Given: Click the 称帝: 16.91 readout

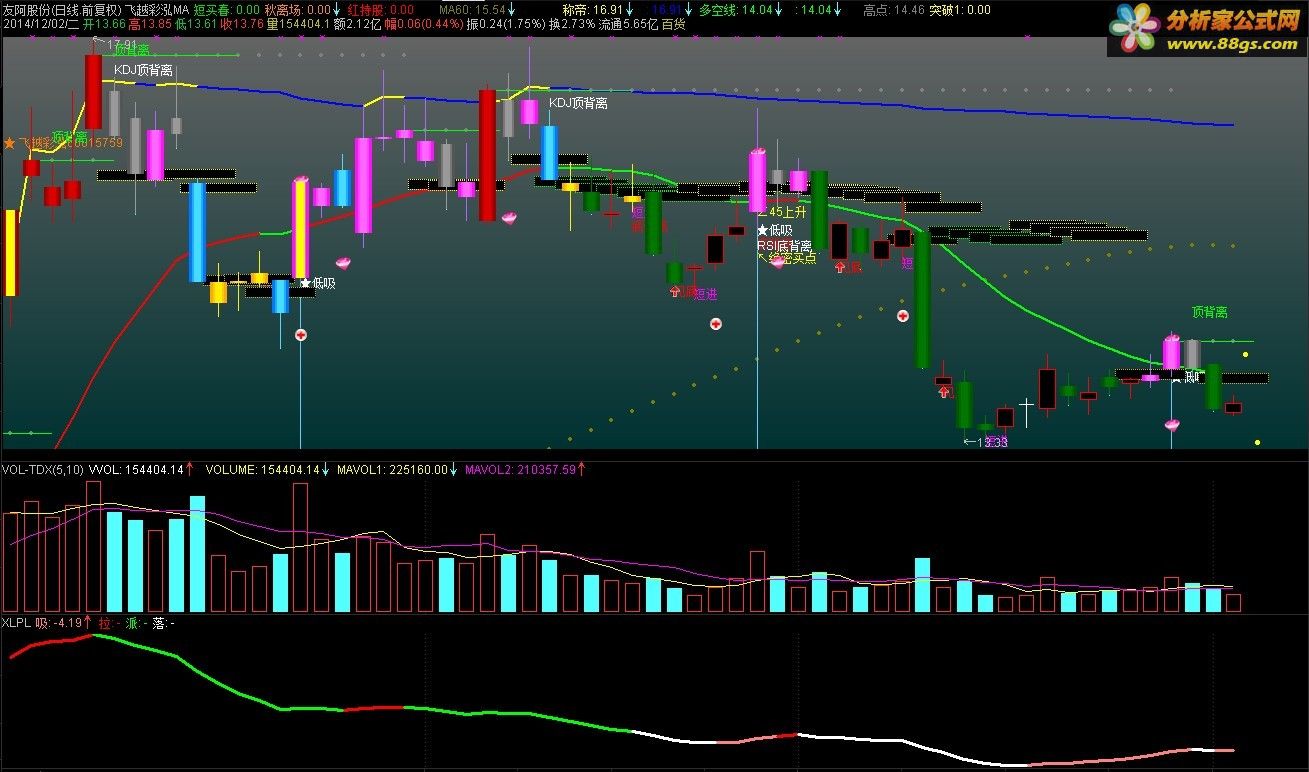Looking at the screenshot, I should 593,9.
